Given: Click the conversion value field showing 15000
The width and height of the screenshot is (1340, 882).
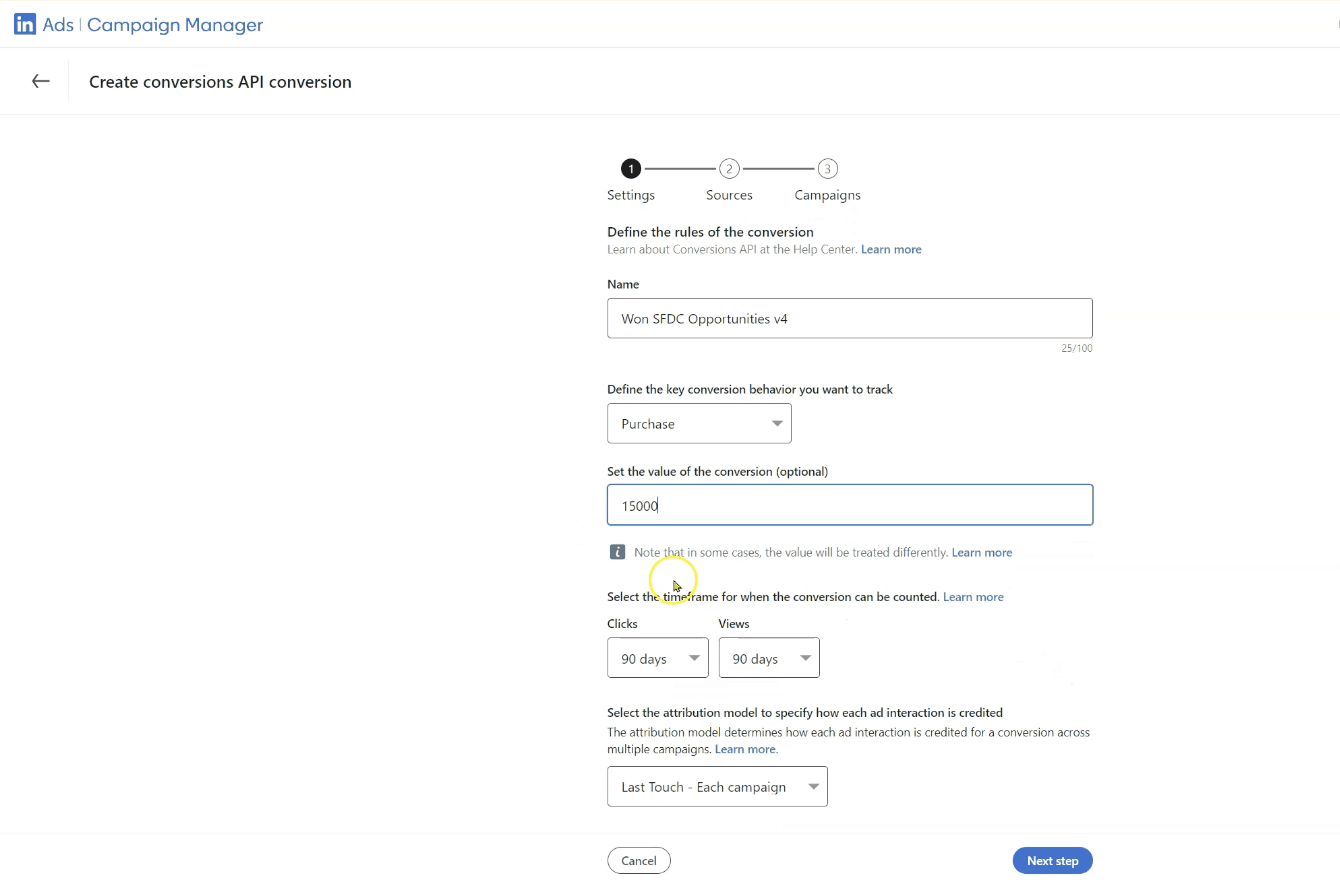Looking at the screenshot, I should click(x=849, y=505).
